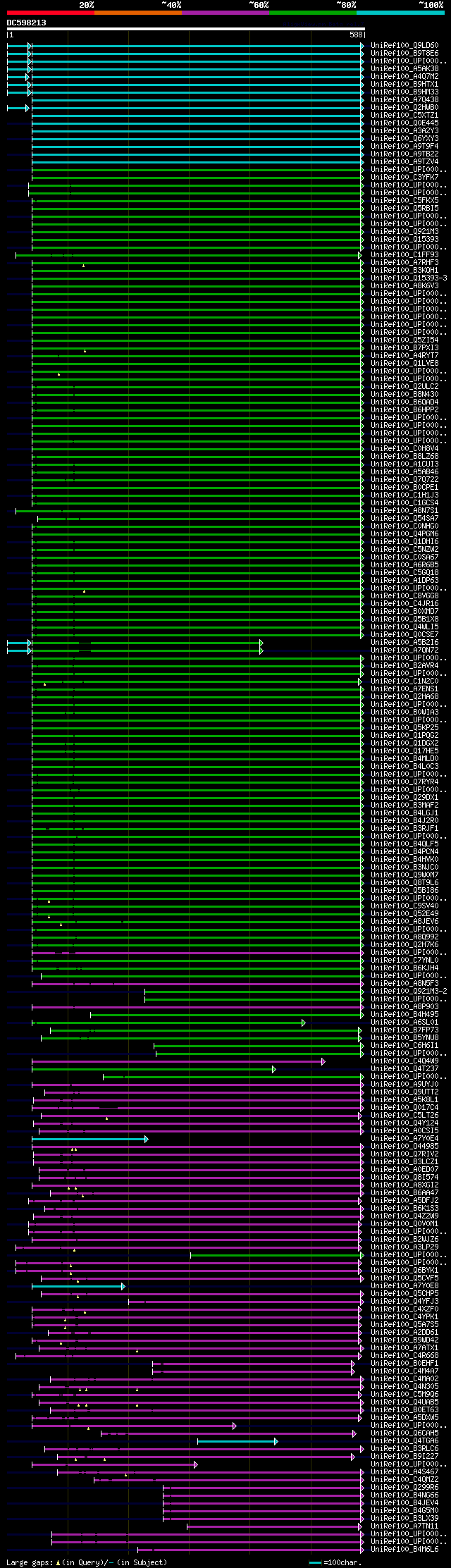This screenshot has height=1568, width=451.
Task: Select hit label UniRef100_Q921M3
Action: pyautogui.click(x=404, y=232)
